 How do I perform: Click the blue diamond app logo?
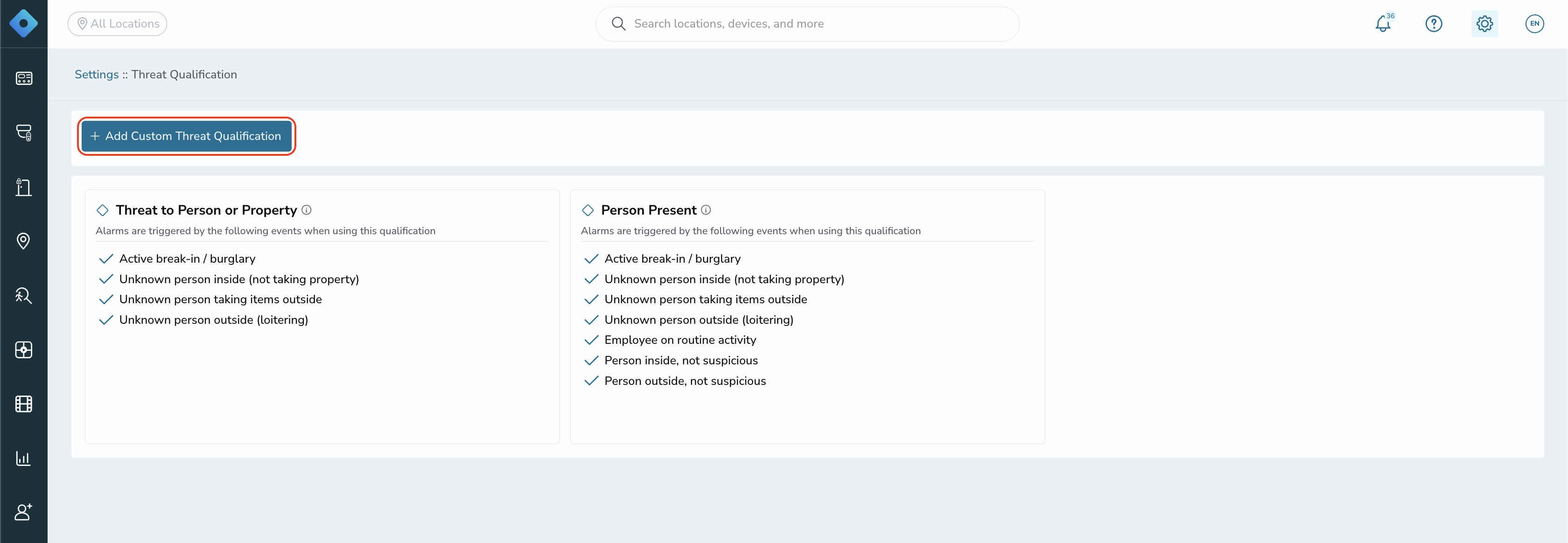(24, 24)
